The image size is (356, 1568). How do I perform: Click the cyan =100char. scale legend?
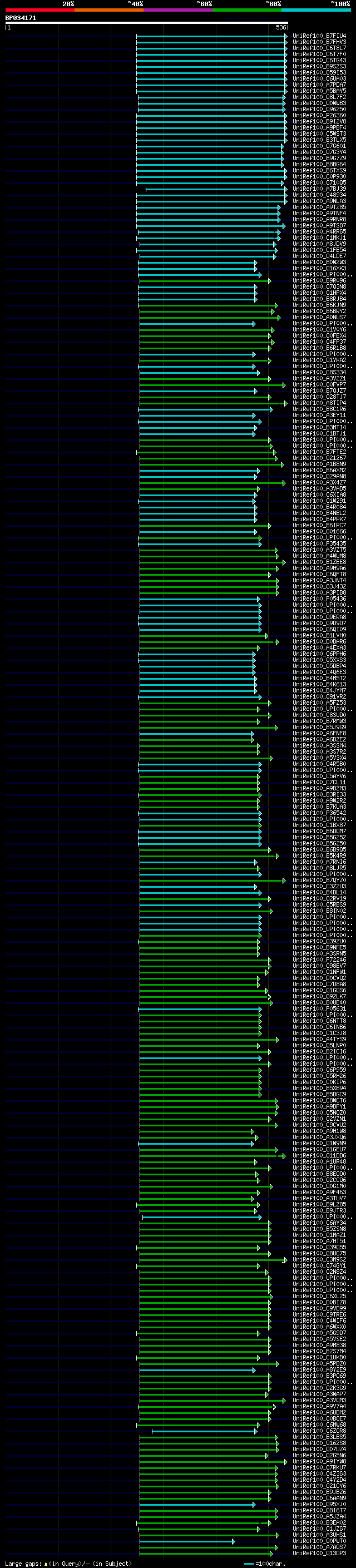pos(264,1563)
